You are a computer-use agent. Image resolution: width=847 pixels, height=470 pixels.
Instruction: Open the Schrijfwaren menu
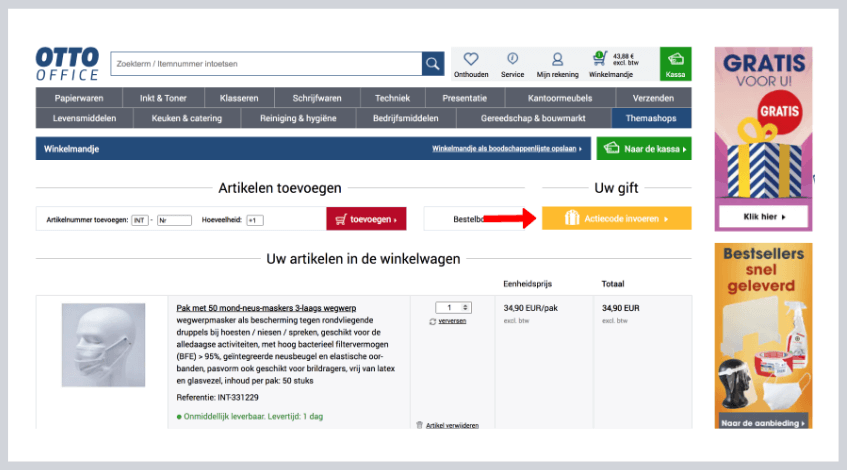coord(317,98)
